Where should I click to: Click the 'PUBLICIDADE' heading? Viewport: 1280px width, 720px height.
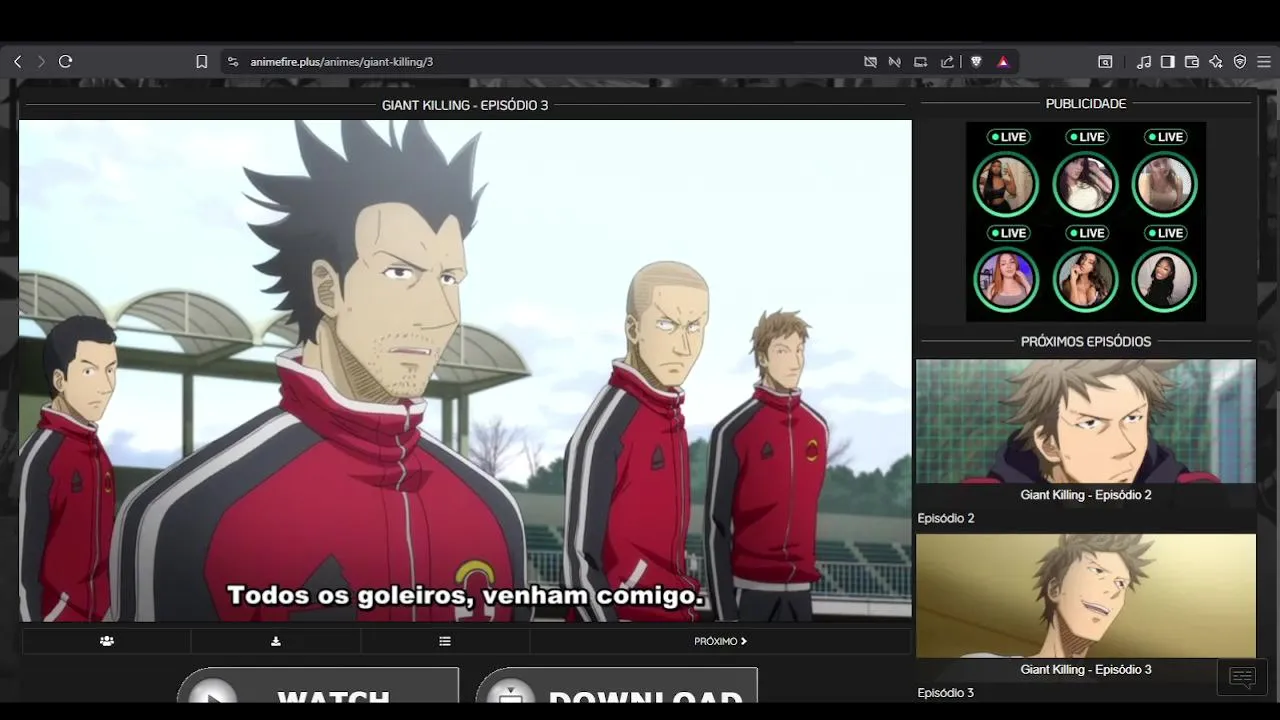click(1086, 104)
